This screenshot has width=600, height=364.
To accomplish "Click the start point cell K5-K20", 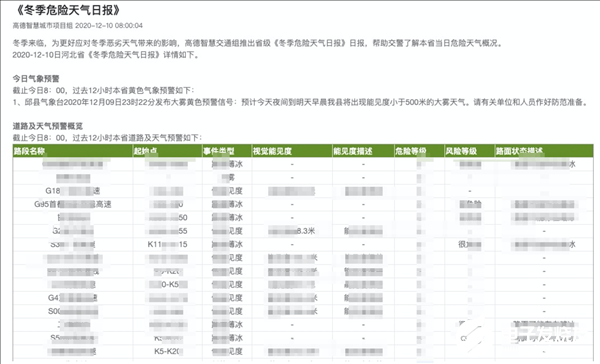I will (167, 351).
